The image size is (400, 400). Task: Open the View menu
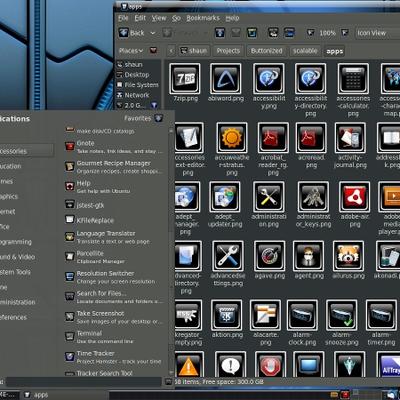159,18
